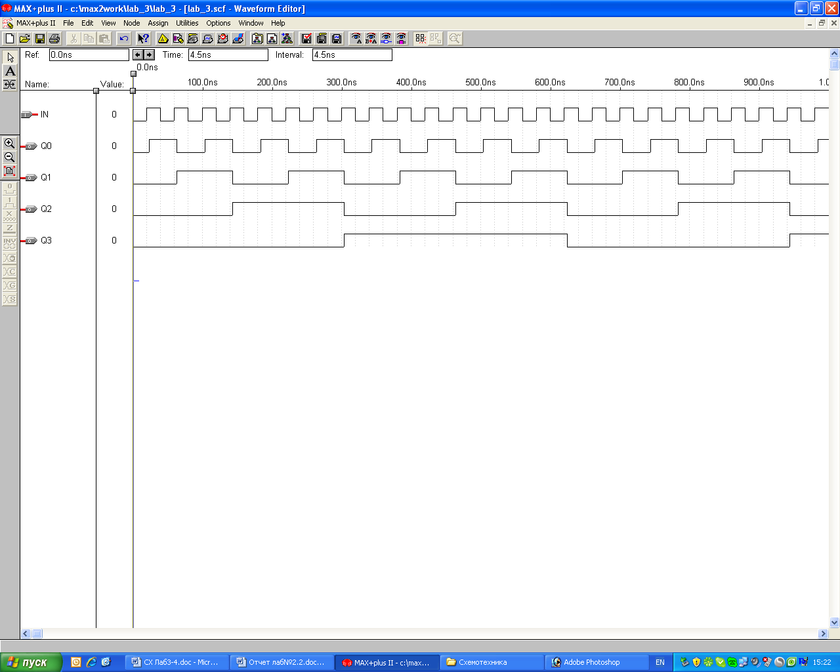840x672 pixels.
Task: Open the Windows Start (пуск) button
Action: tap(31, 662)
